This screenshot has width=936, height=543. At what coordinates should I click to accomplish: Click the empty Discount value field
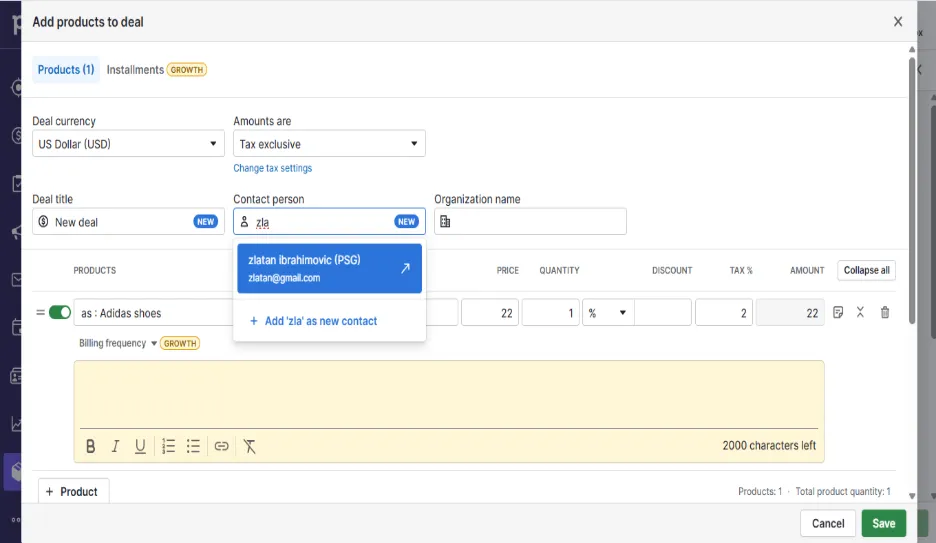663,313
